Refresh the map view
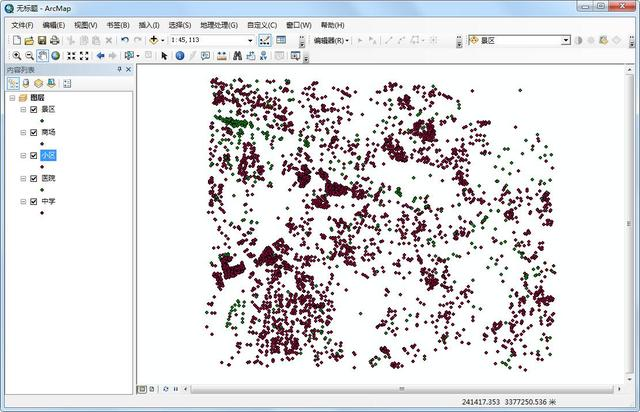Viewport: 640px width, 412px height. (x=166, y=389)
